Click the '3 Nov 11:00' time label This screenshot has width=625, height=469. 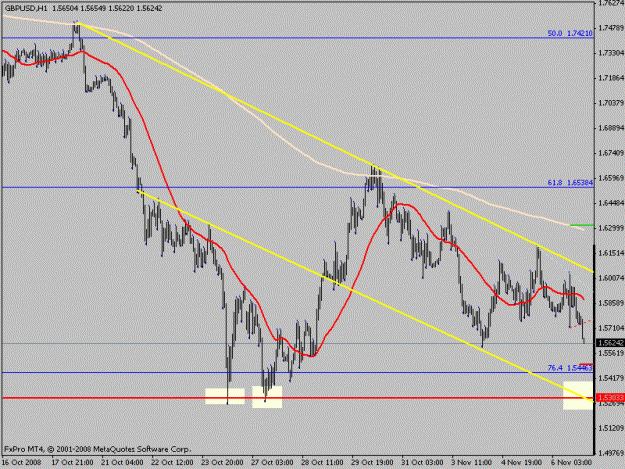(x=472, y=462)
